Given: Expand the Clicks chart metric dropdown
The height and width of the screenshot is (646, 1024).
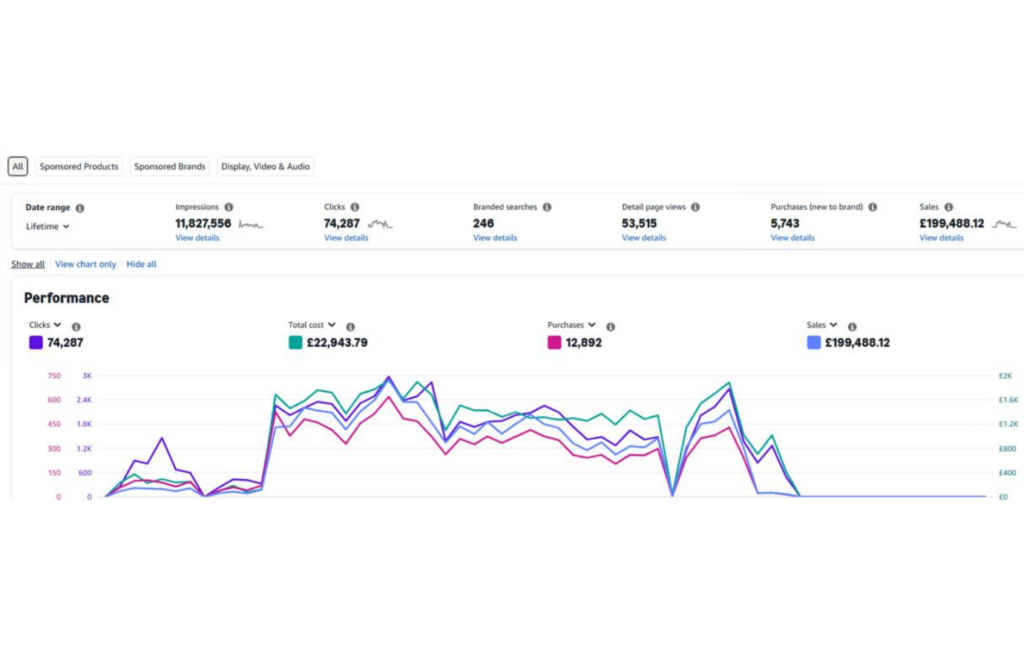Looking at the screenshot, I should click(x=45, y=325).
